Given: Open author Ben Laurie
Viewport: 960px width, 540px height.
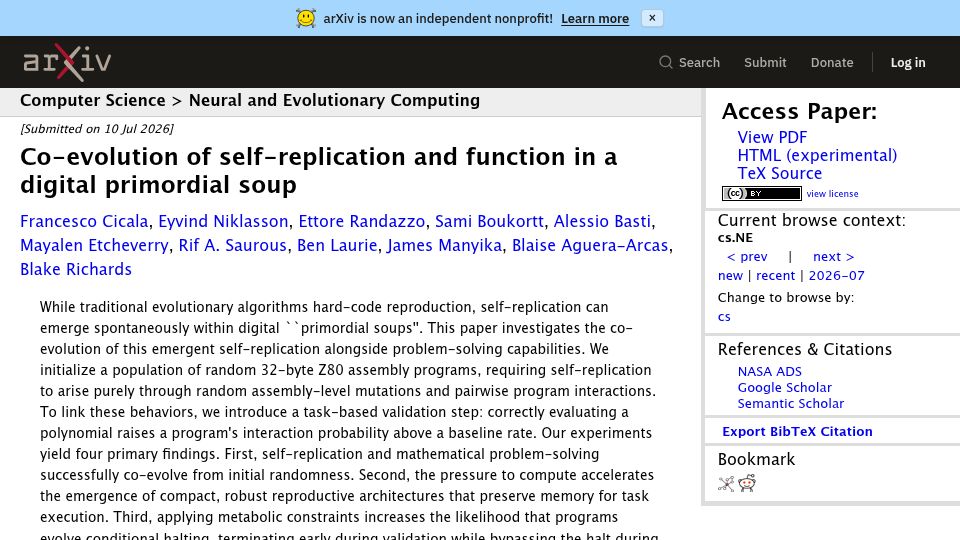Looking at the screenshot, I should tap(337, 245).
